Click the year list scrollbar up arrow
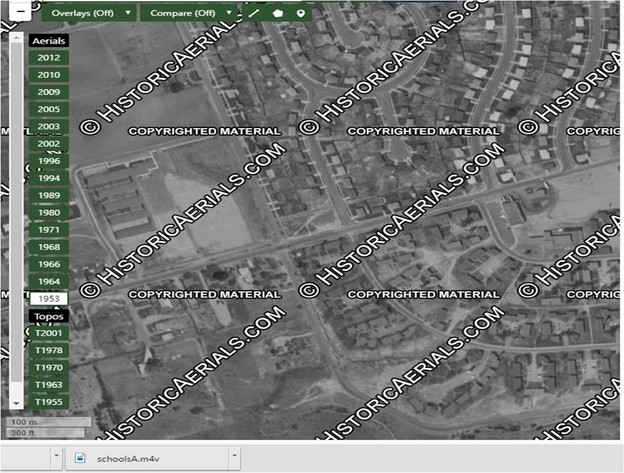624x473 pixels. point(16,38)
